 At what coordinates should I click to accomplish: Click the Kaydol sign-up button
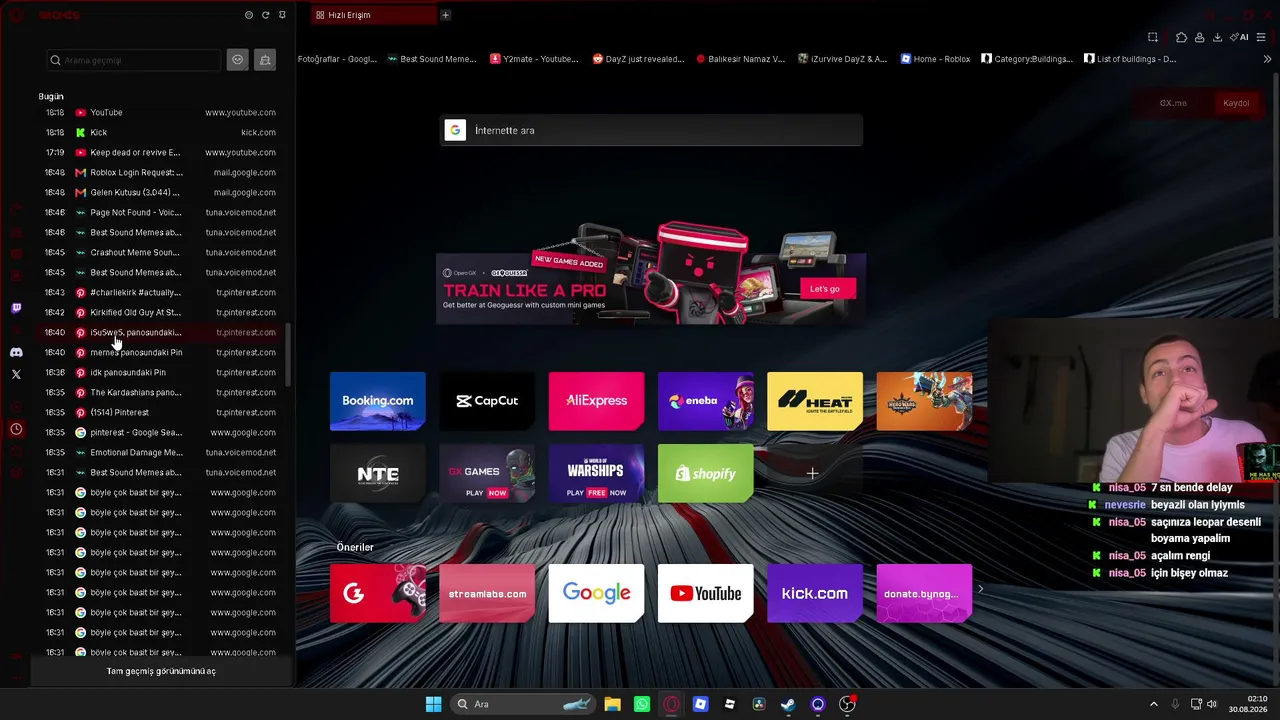tap(1236, 103)
